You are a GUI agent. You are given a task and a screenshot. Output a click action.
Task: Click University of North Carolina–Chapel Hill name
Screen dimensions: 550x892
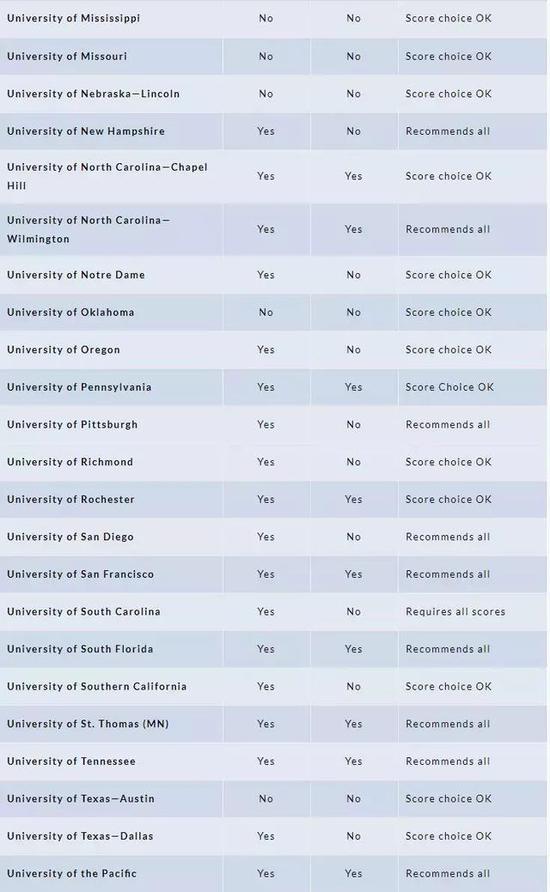[107, 176]
